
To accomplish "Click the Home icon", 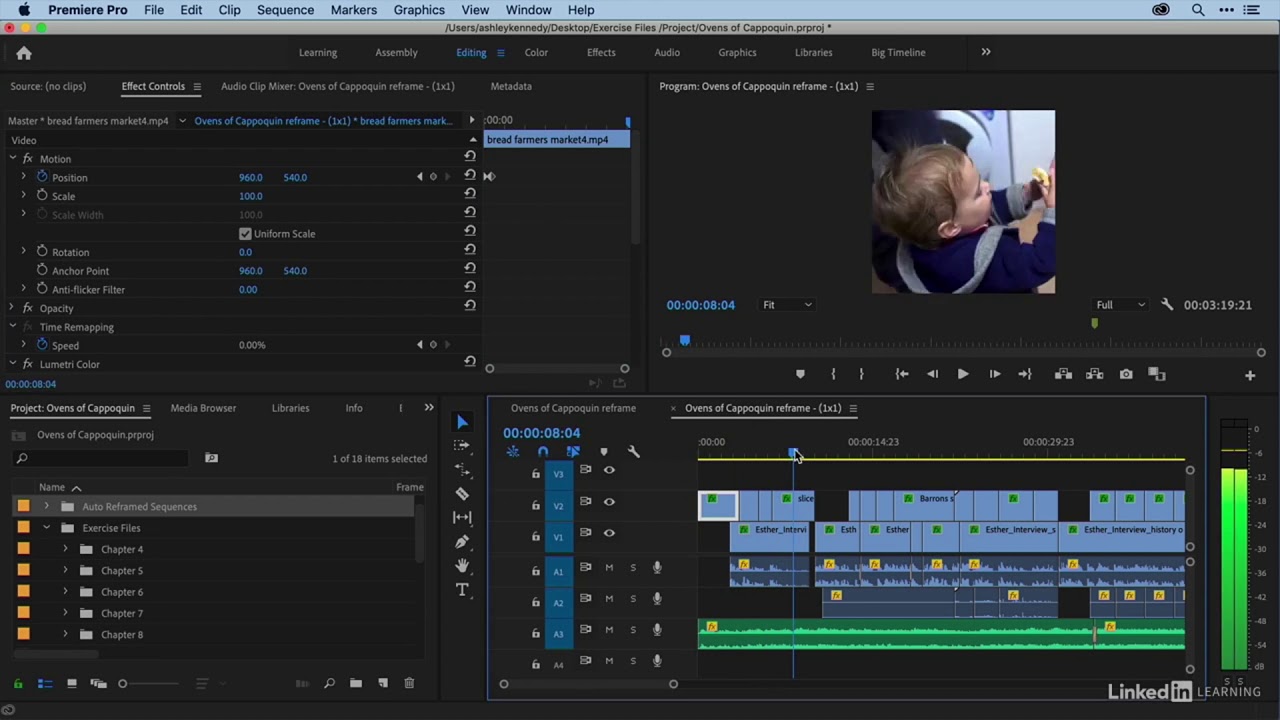I will pyautogui.click(x=24, y=53).
